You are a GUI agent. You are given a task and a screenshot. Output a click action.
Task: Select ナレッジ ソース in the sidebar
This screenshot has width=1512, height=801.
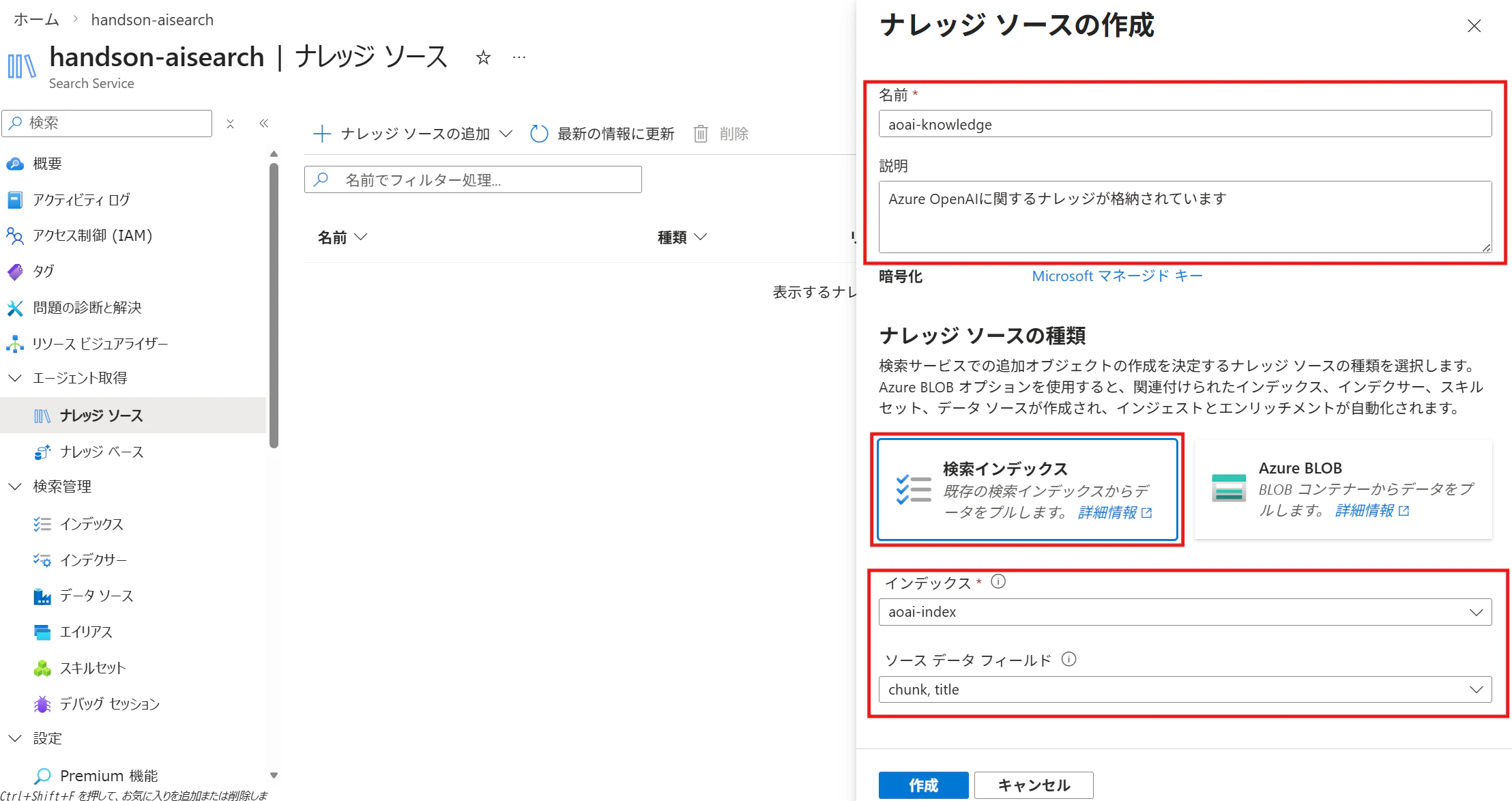point(133,416)
